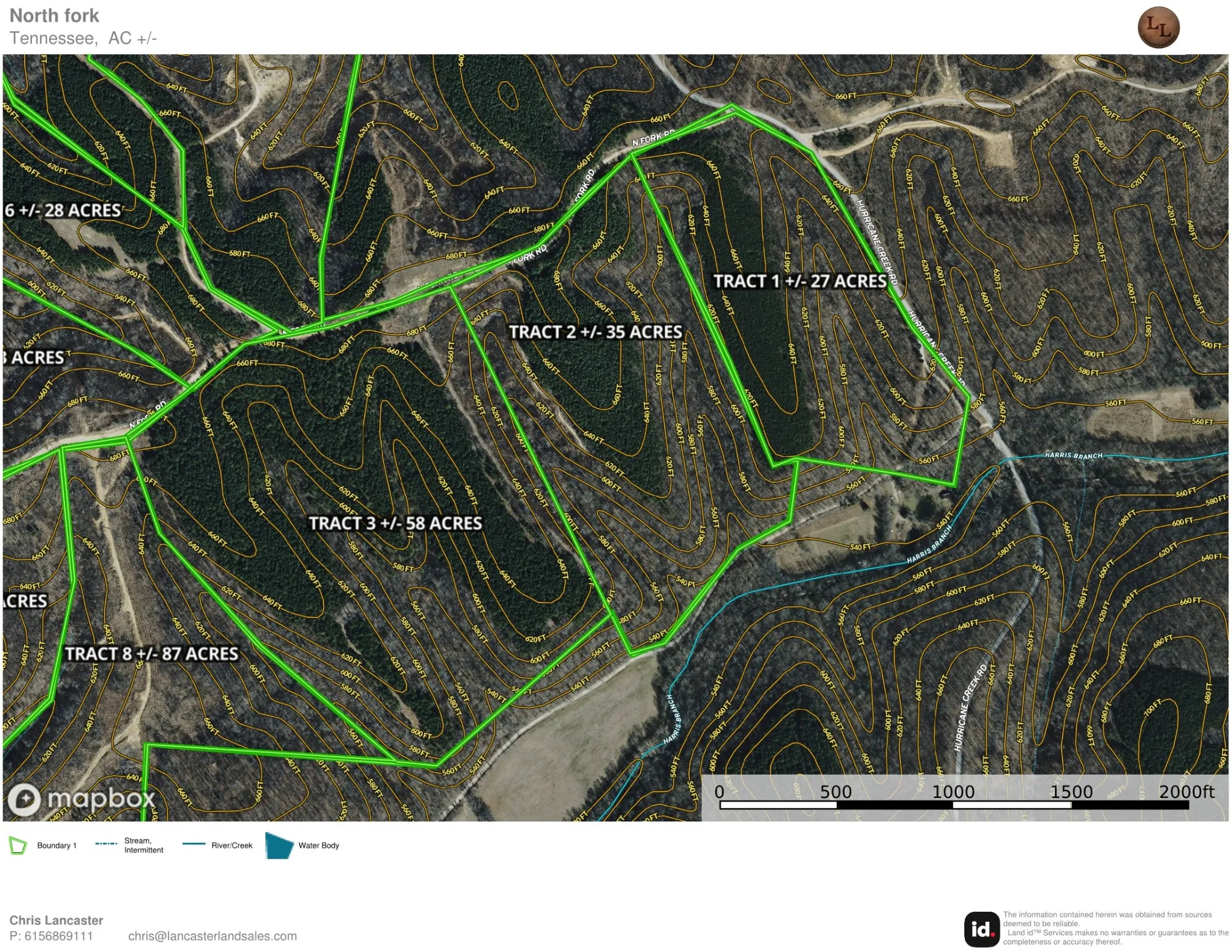Click the green Boundary 1 legend icon
The height and width of the screenshot is (952, 1232).
coord(18,845)
